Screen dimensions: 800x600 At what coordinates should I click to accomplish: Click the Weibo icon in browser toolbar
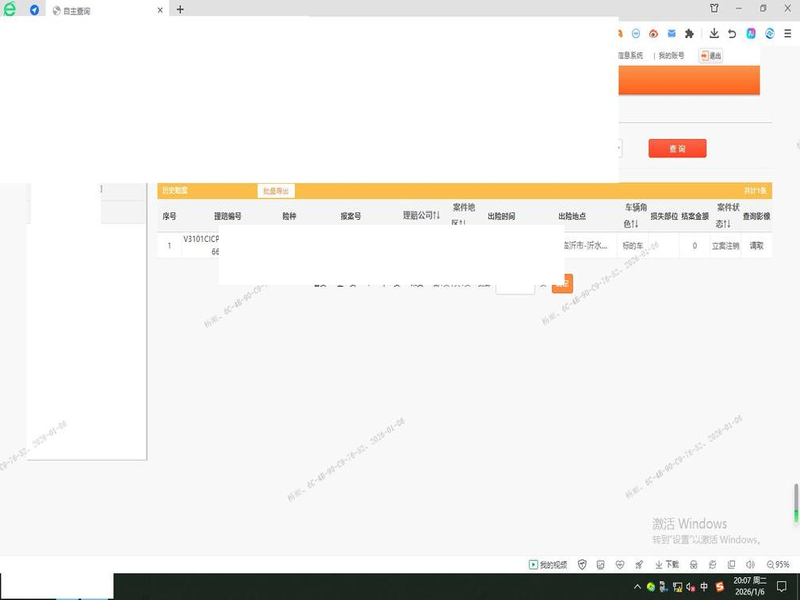click(654, 33)
